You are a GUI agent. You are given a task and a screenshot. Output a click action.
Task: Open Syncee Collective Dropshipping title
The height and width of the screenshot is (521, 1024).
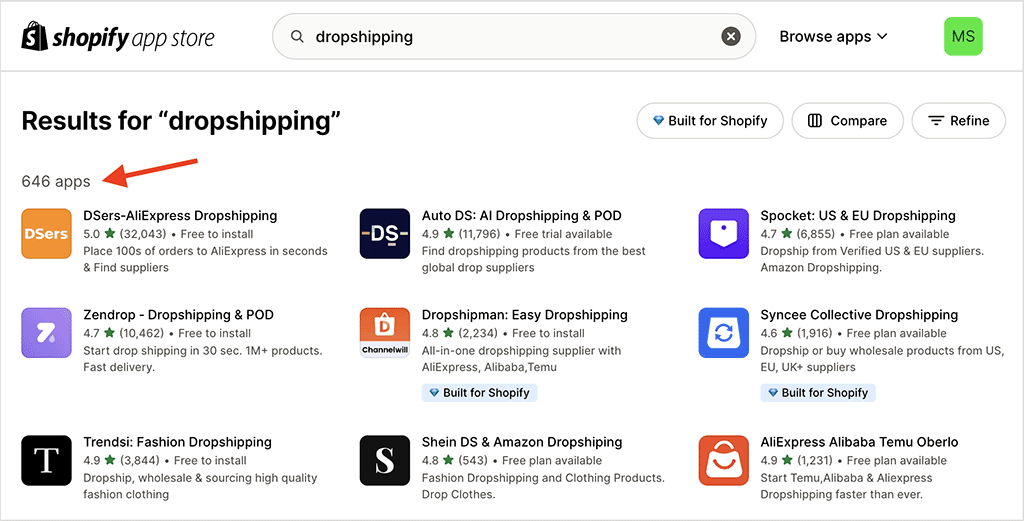click(x=859, y=315)
